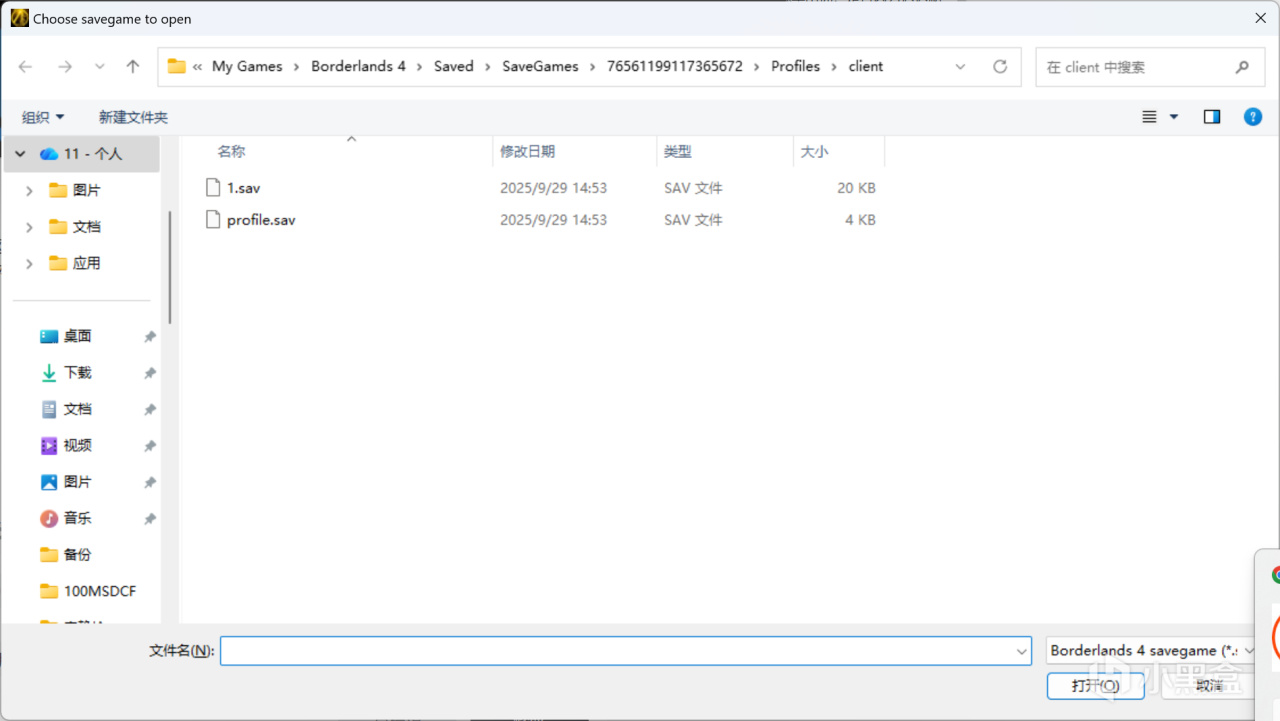Select the profile.sav file name
This screenshot has height=721, width=1280.
click(x=261, y=220)
